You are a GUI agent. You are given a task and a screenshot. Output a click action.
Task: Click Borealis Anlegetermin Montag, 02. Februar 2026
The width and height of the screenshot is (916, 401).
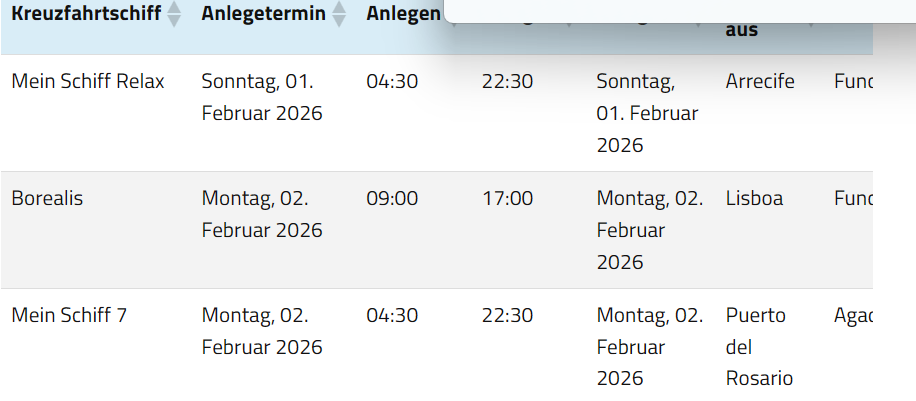262,214
